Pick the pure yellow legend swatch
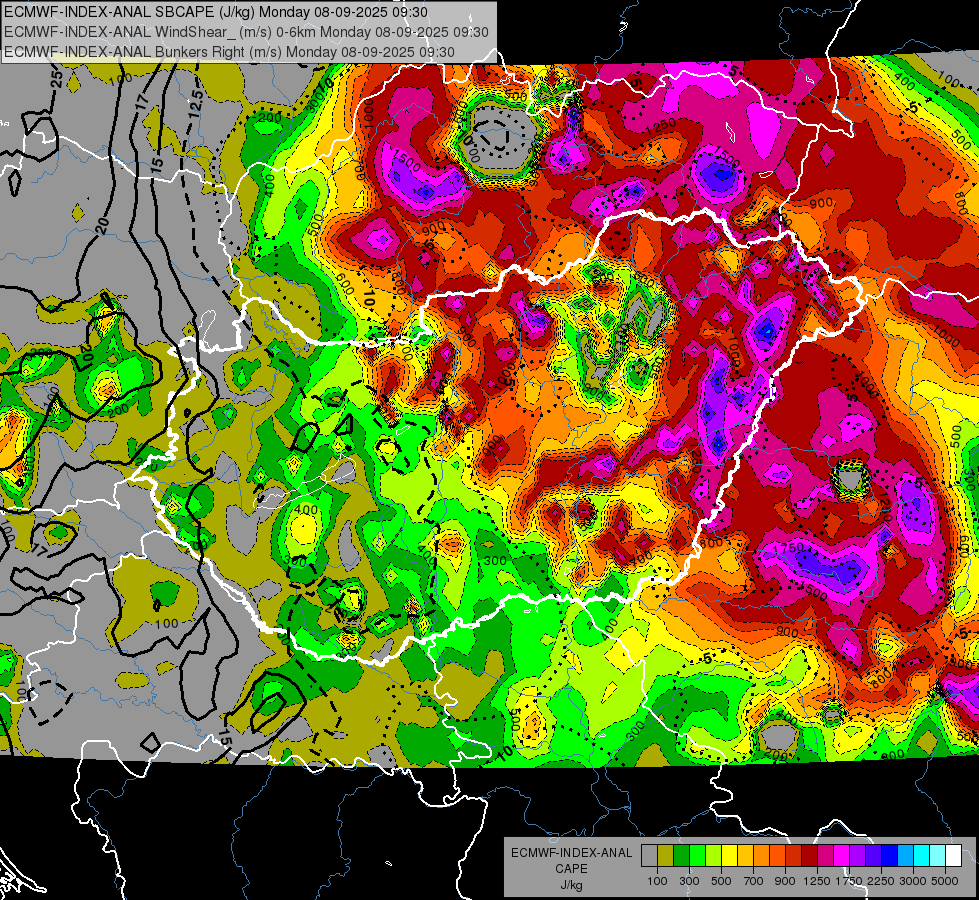The width and height of the screenshot is (979, 900). pos(729,856)
